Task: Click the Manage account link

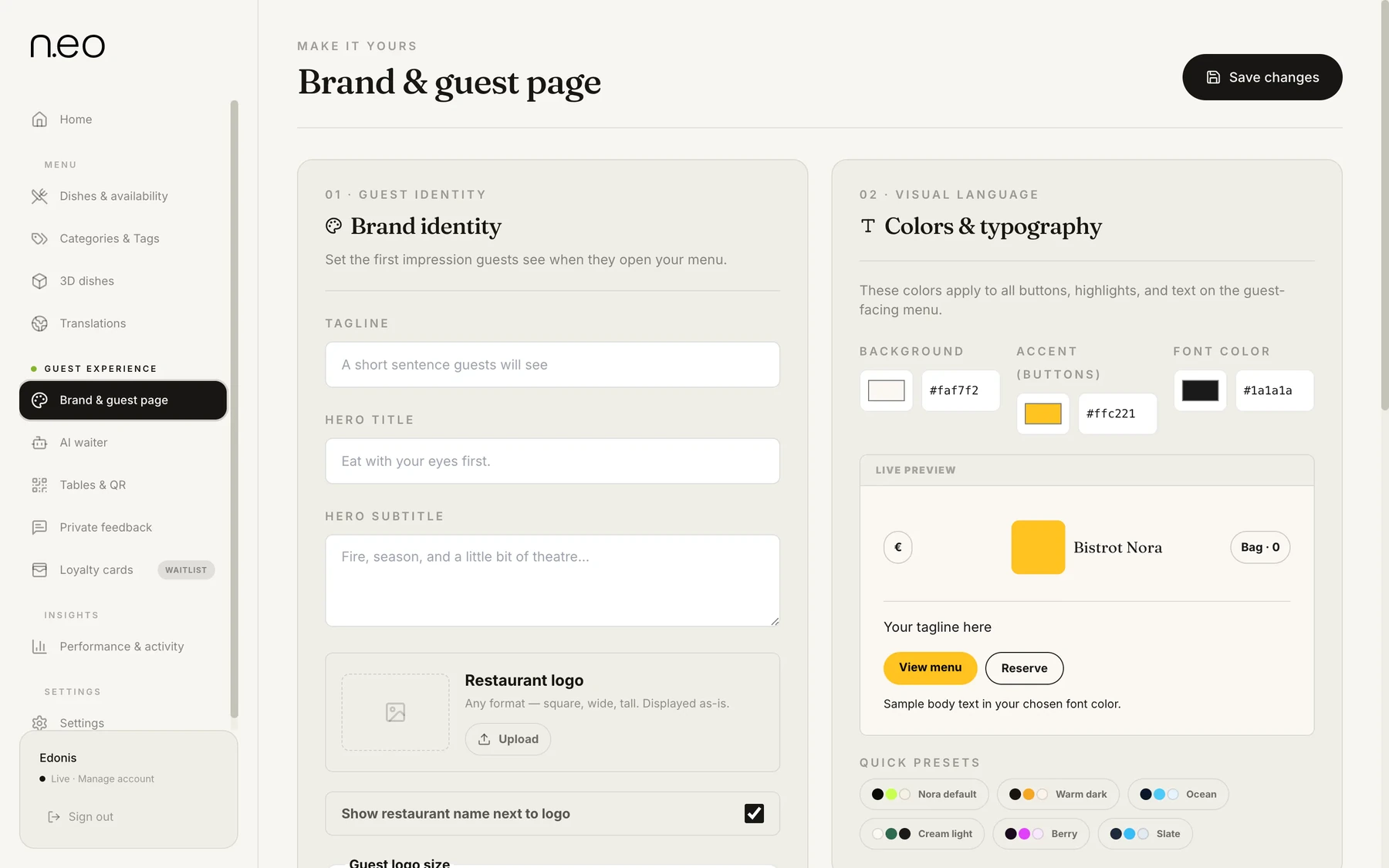Action: [x=116, y=779]
